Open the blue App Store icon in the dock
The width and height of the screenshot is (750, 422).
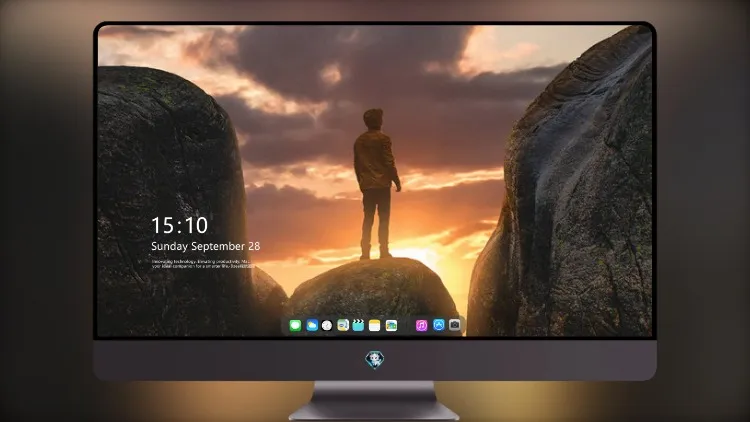pos(439,325)
